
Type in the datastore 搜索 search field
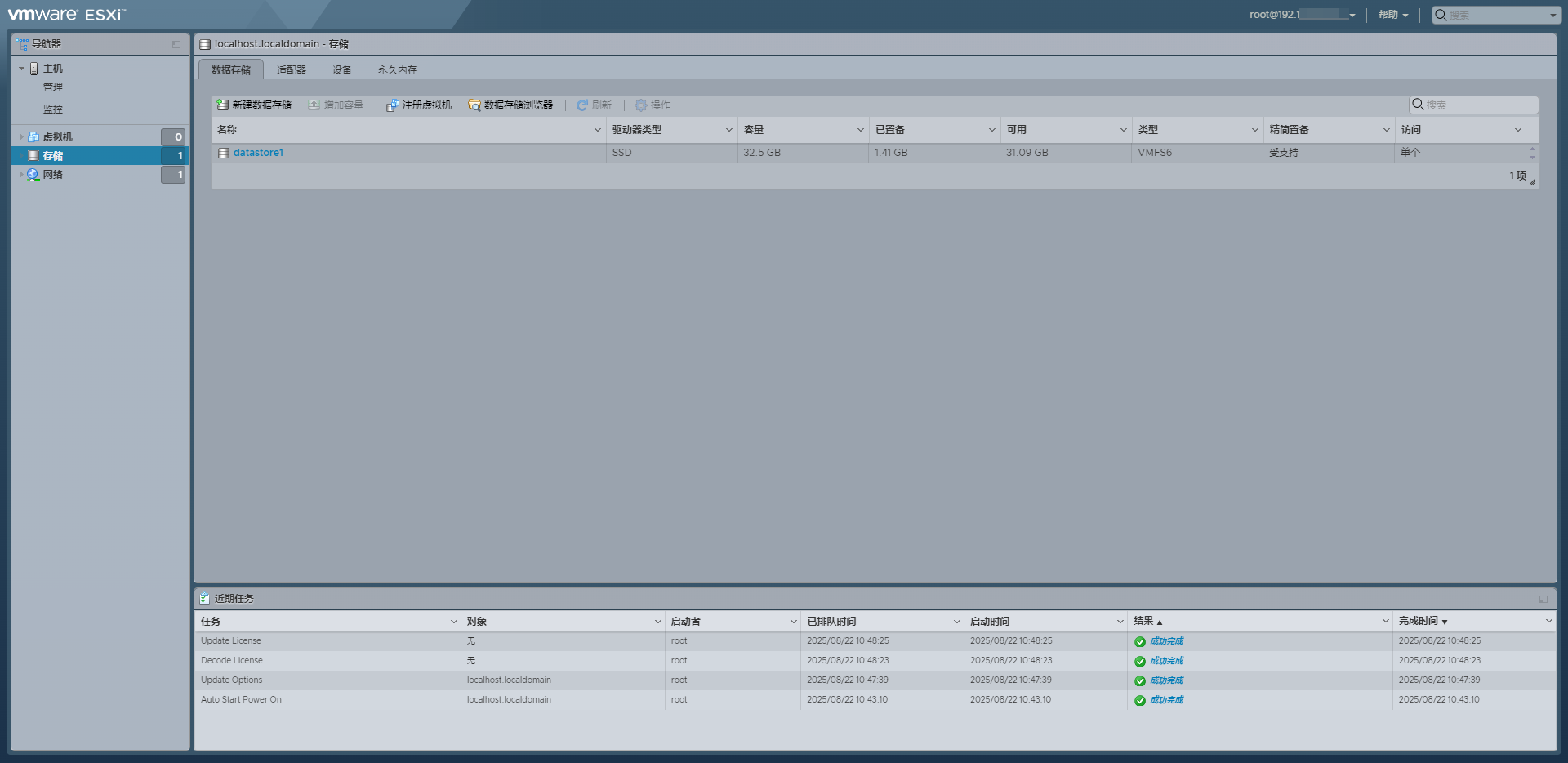pos(1472,105)
